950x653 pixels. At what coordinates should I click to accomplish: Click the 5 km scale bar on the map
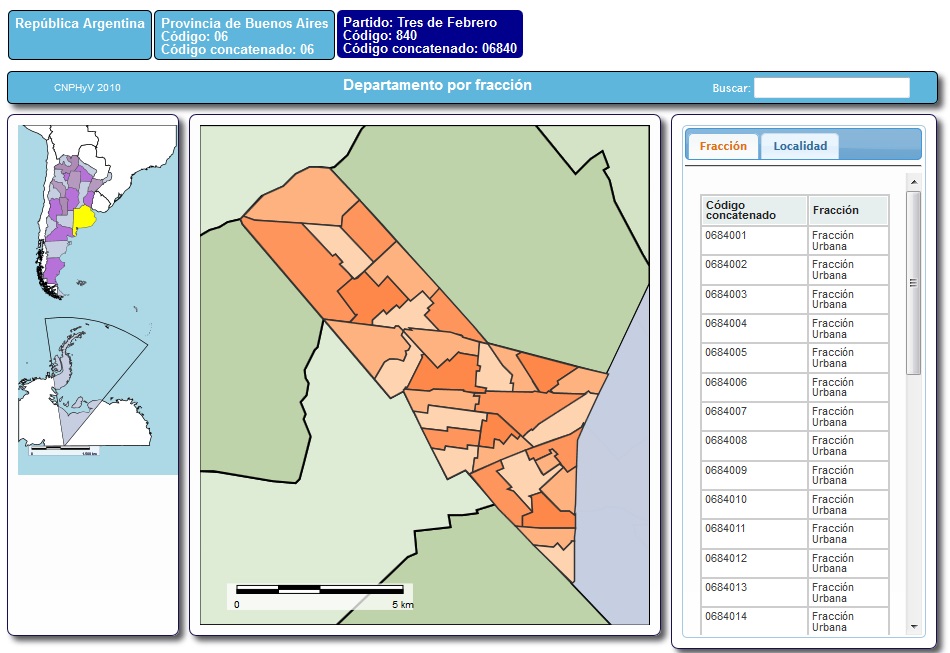[x=320, y=590]
